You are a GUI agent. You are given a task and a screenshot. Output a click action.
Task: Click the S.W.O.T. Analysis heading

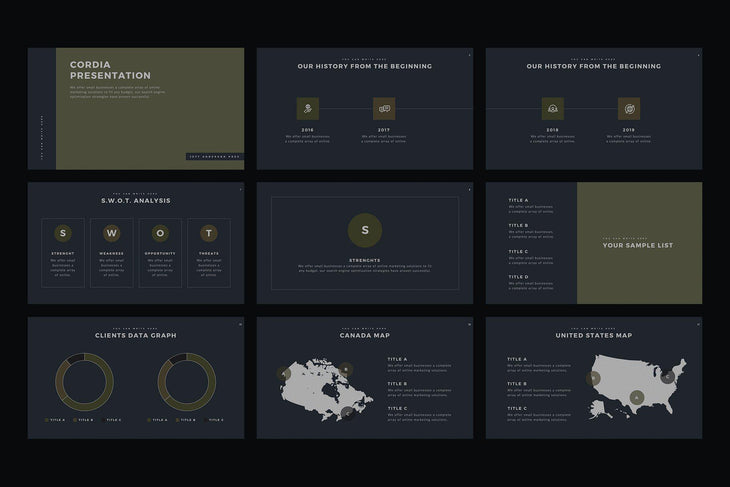tap(136, 200)
